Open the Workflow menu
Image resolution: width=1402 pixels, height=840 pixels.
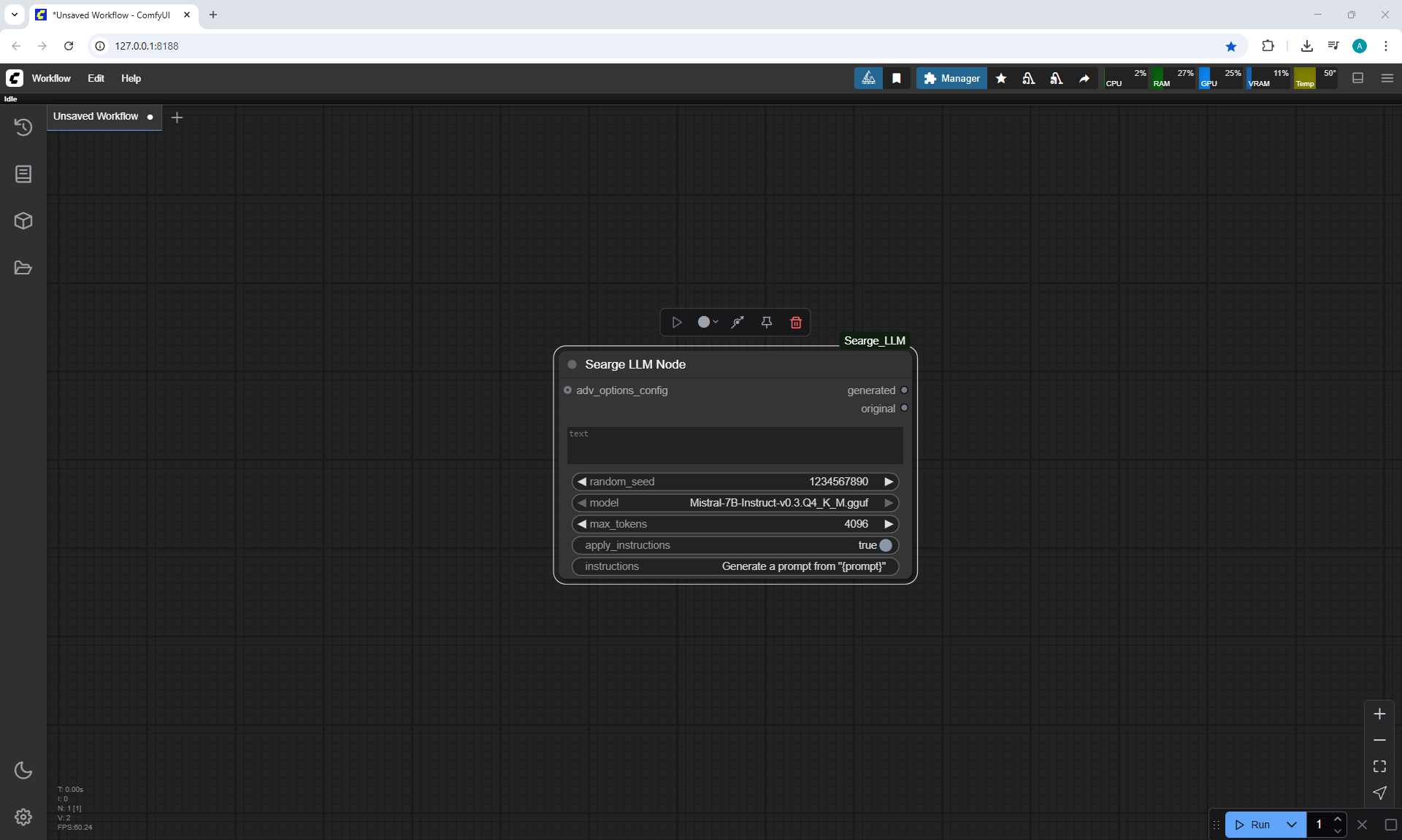pyautogui.click(x=51, y=78)
